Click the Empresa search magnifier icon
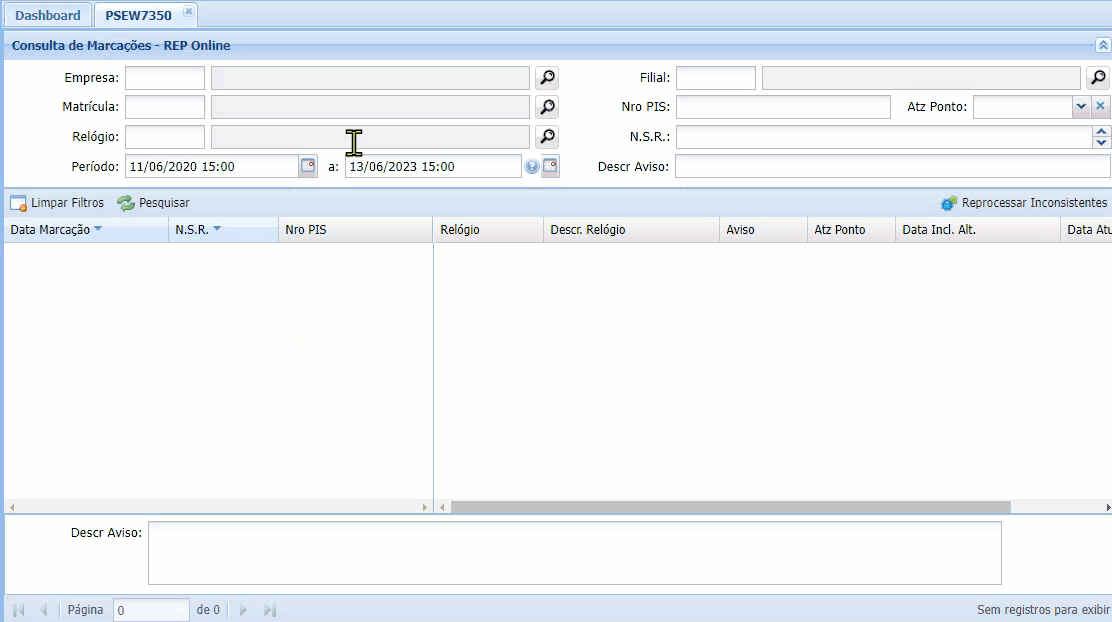1112x622 pixels. pyautogui.click(x=547, y=78)
